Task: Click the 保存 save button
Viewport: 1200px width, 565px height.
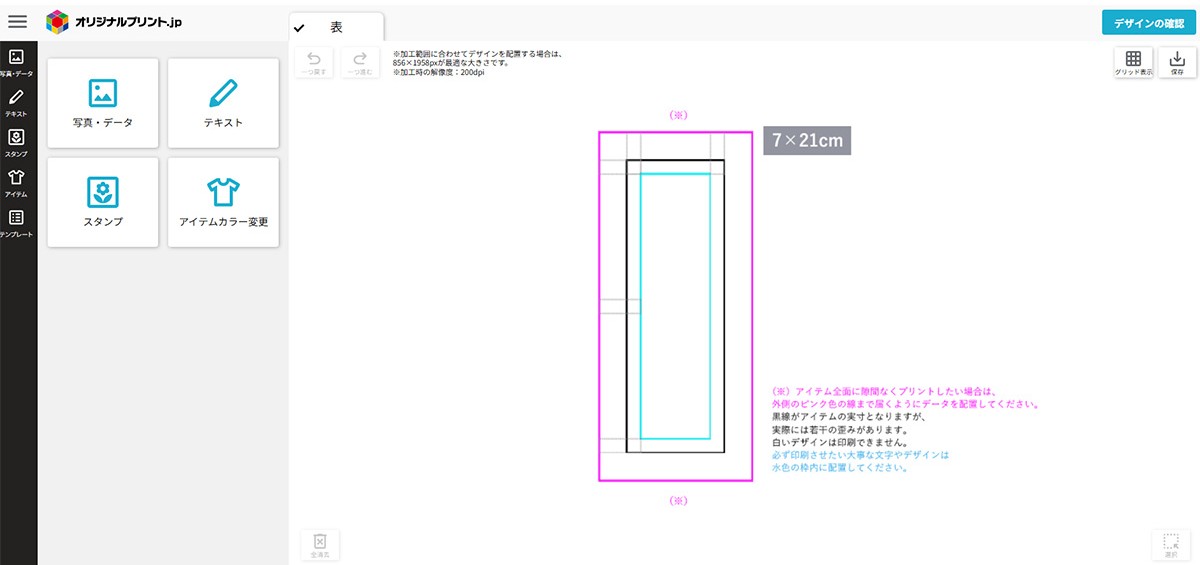Action: pos(1177,62)
